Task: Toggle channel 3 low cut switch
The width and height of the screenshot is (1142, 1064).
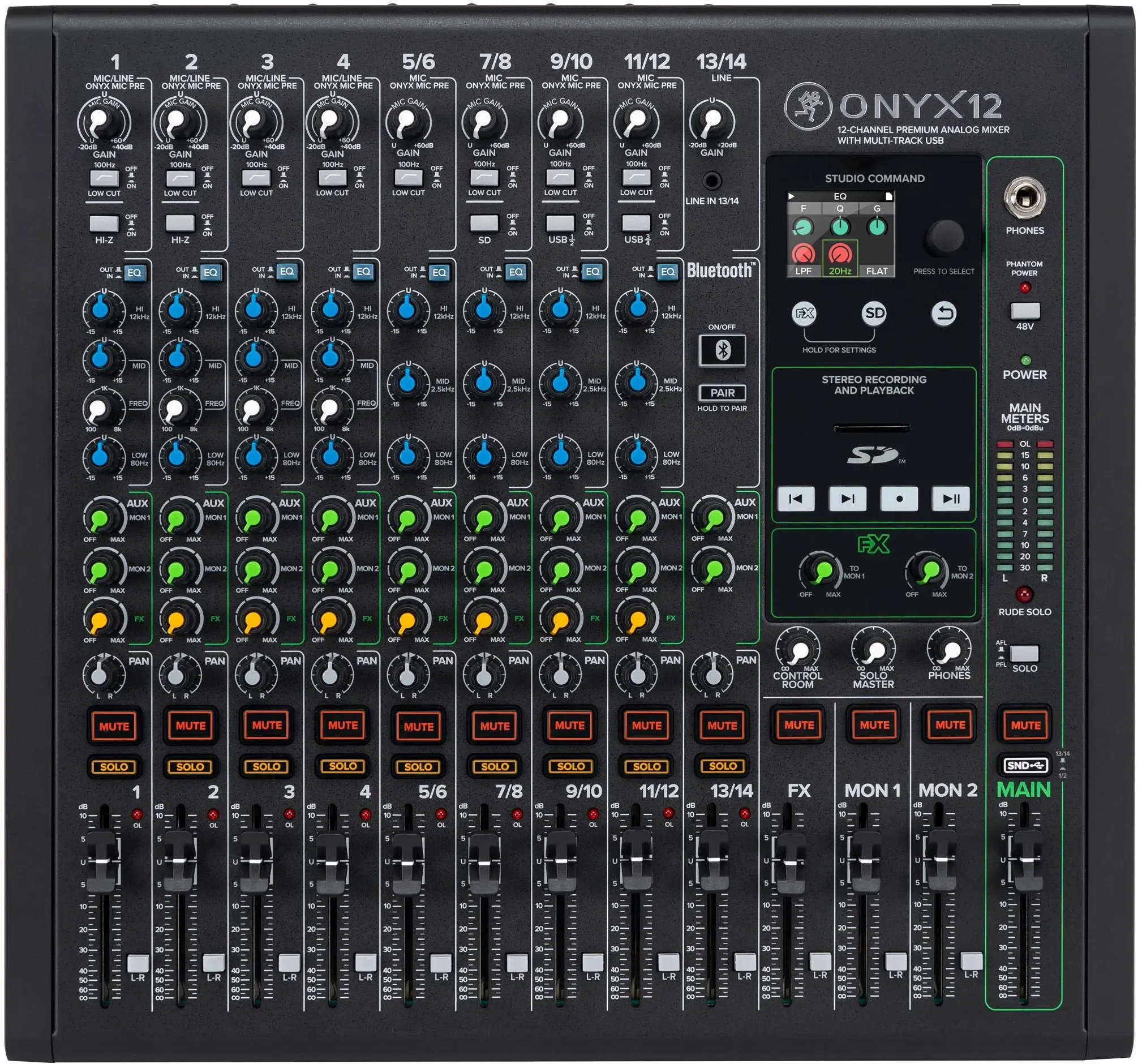Action: (256, 178)
